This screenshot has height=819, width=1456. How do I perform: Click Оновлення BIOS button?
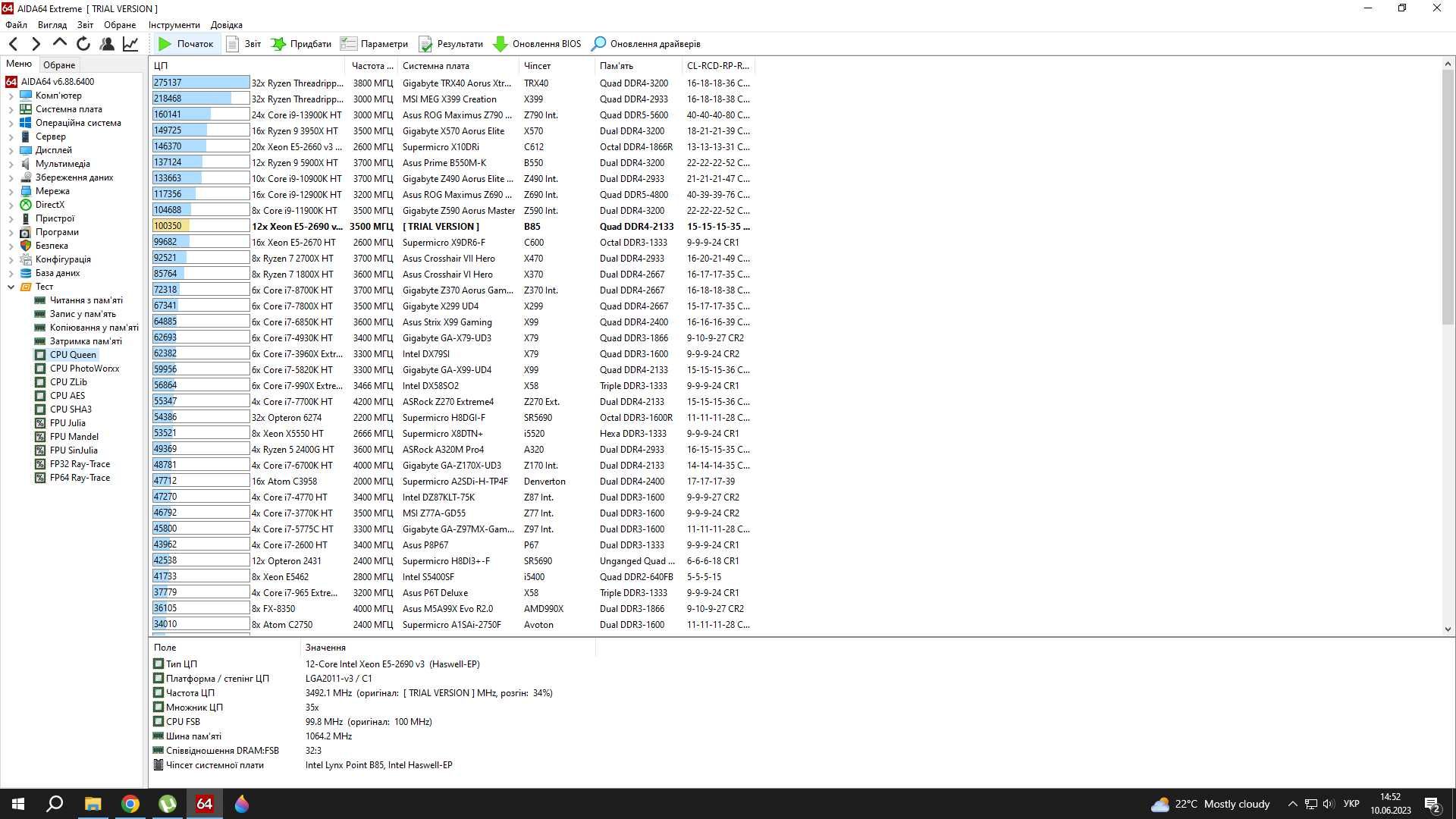pos(537,44)
